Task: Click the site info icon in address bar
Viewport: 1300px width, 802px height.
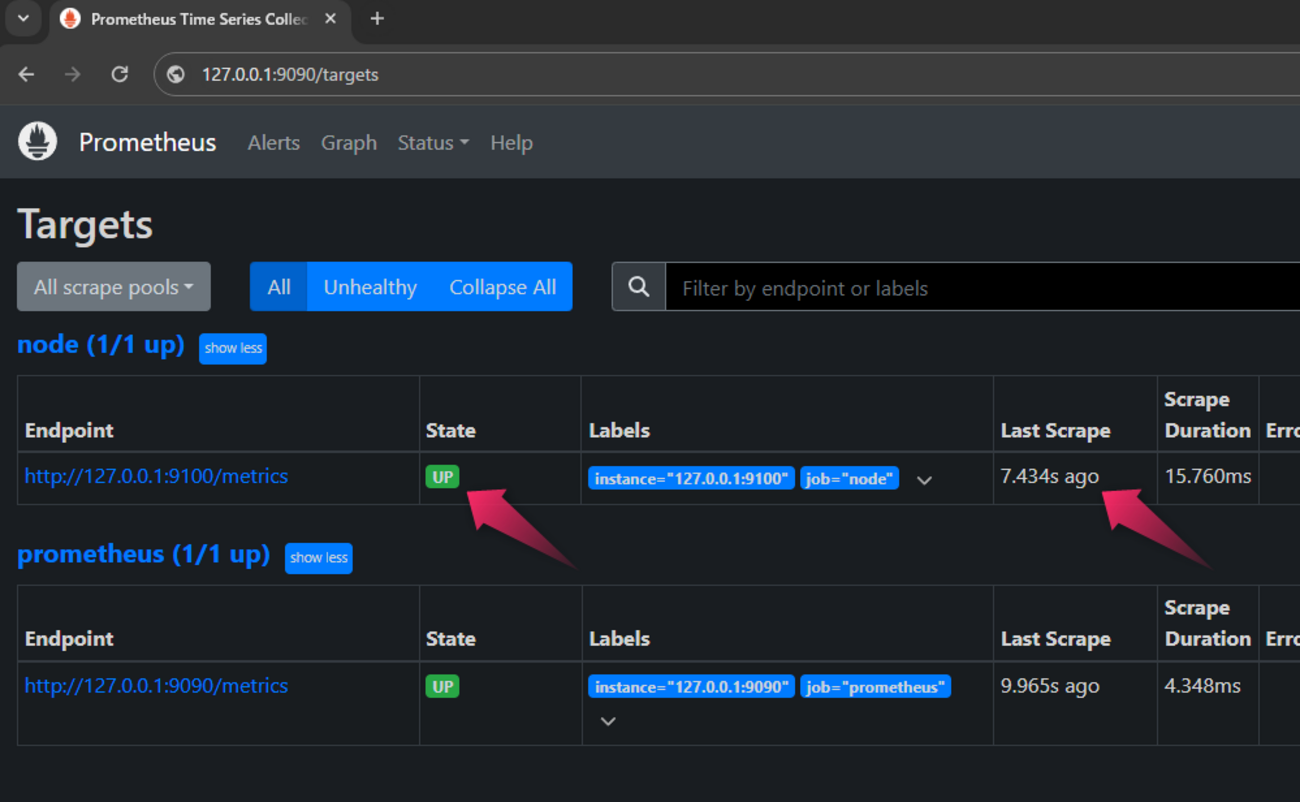Action: pyautogui.click(x=176, y=74)
